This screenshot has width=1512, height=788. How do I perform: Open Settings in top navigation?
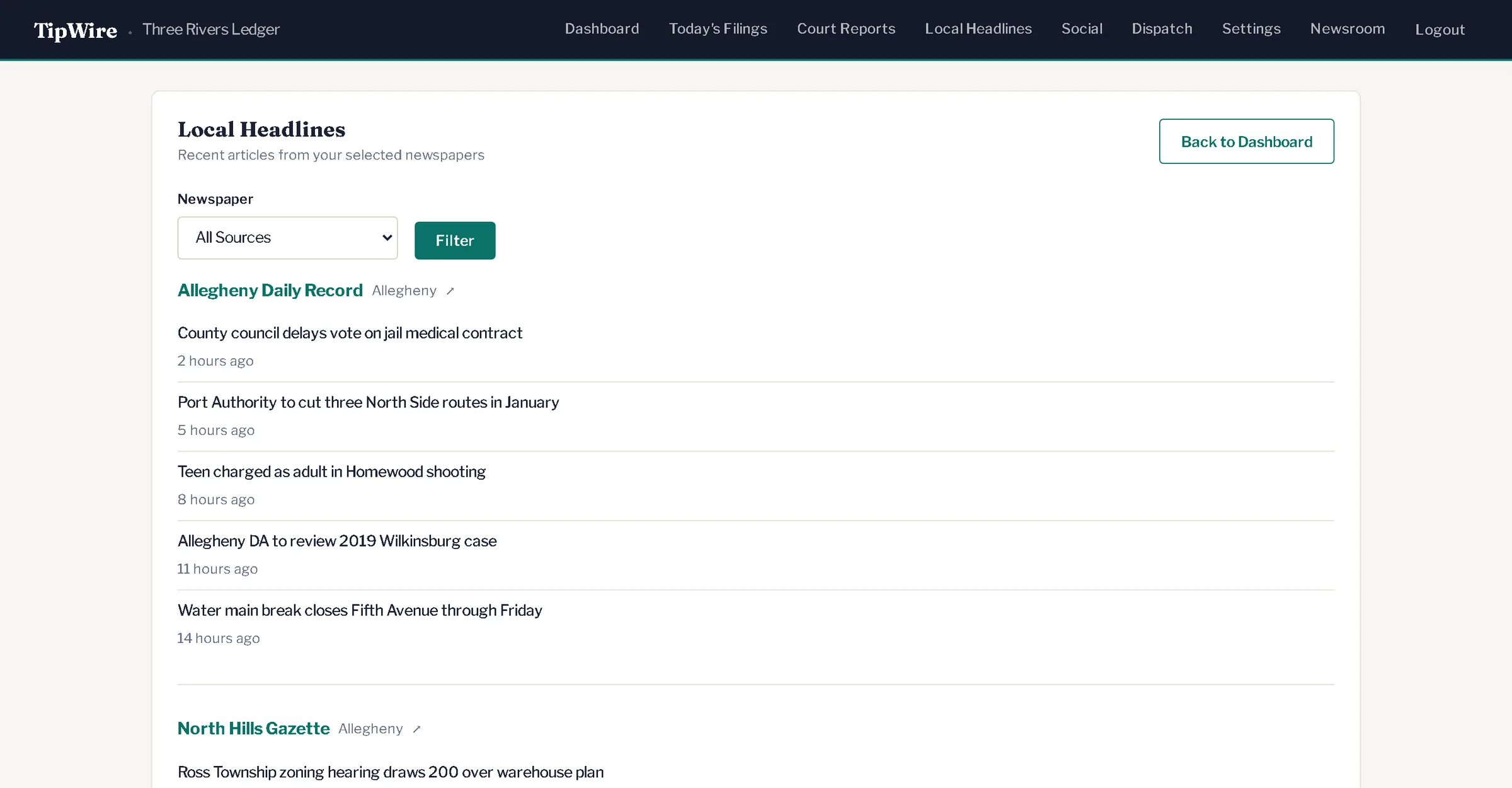click(1251, 29)
